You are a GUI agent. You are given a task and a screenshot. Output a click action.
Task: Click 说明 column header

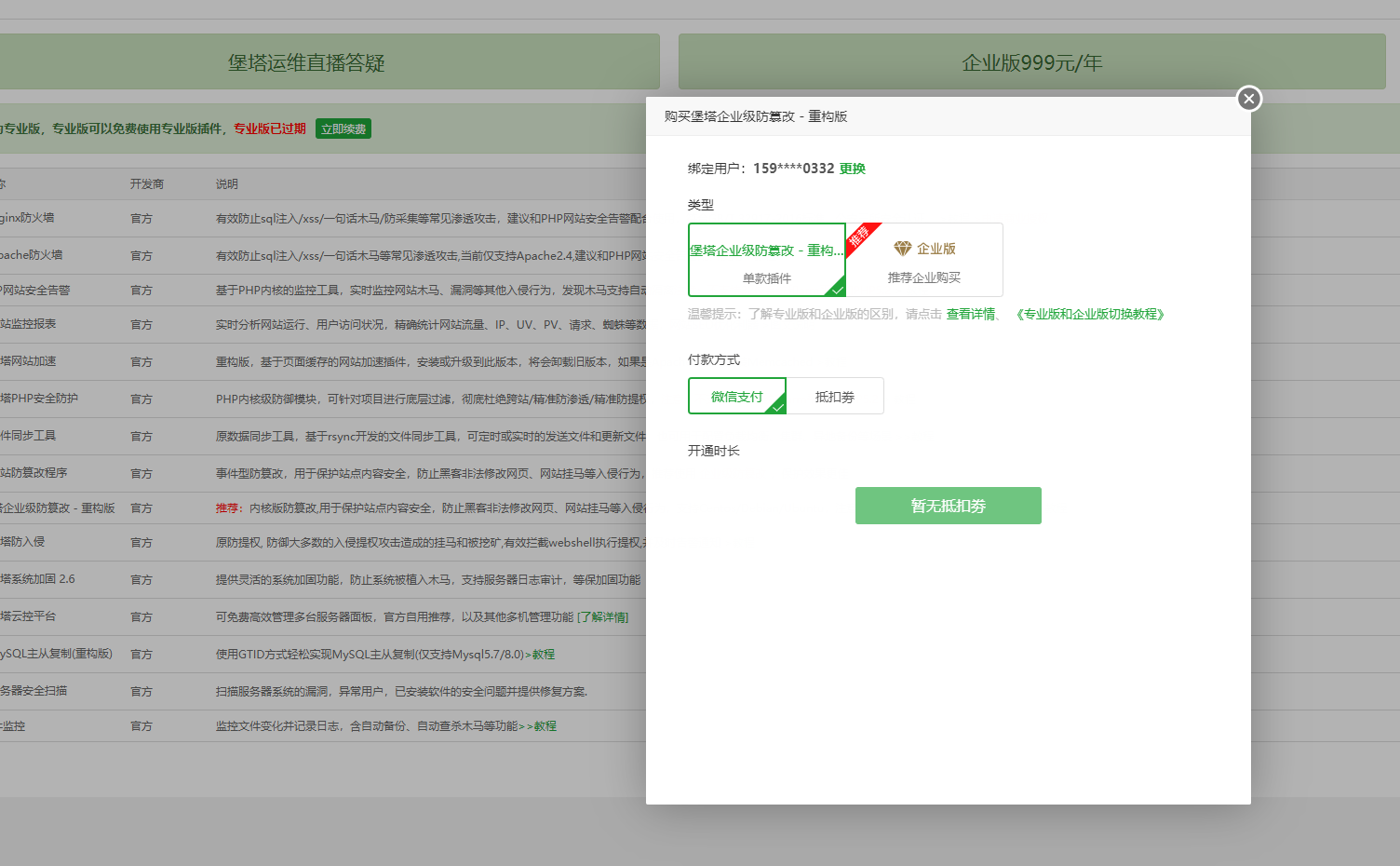(227, 183)
